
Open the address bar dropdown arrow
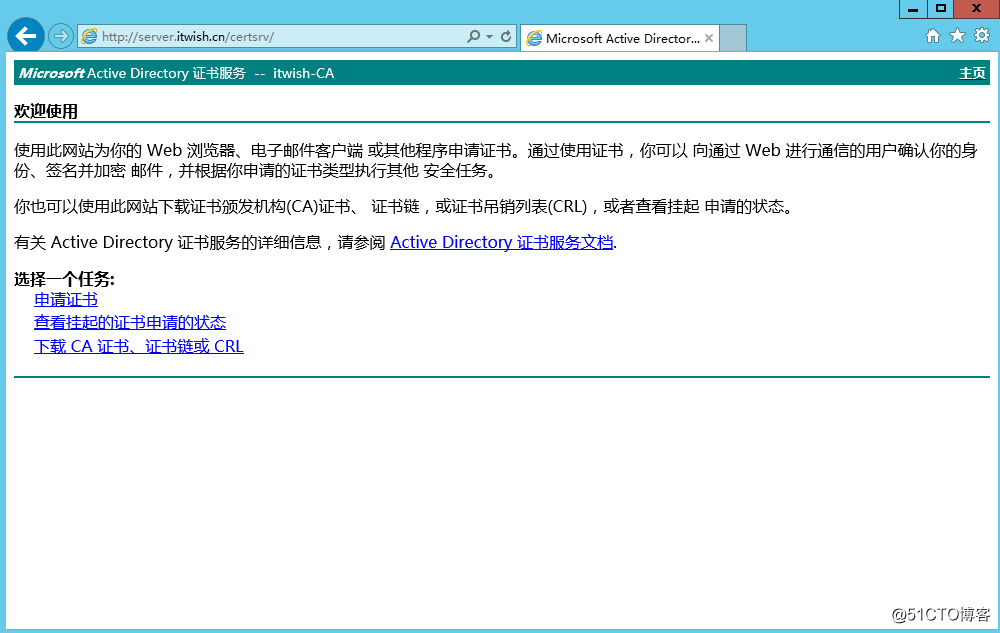489,37
